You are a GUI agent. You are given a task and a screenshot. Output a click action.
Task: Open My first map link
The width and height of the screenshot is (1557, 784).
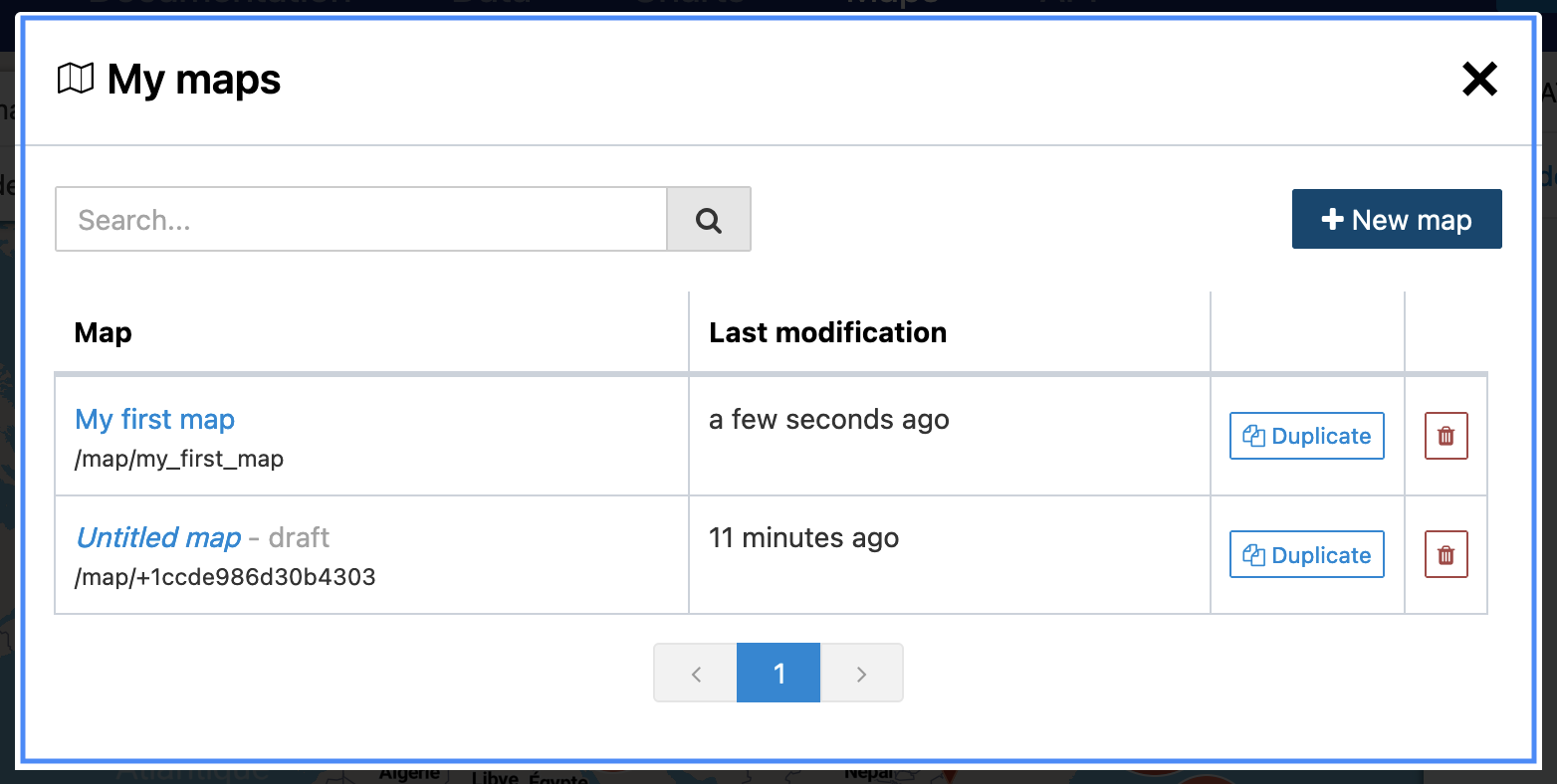pyautogui.click(x=155, y=419)
